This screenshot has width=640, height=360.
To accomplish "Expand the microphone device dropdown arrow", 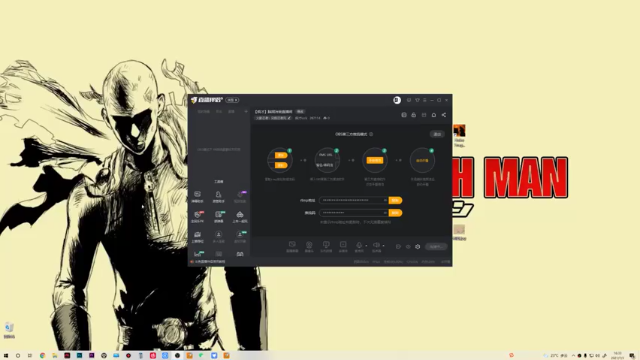I will pyautogui.click(x=366, y=246).
